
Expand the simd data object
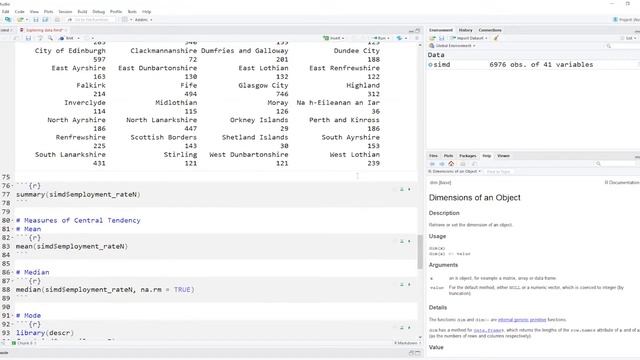(x=431, y=64)
